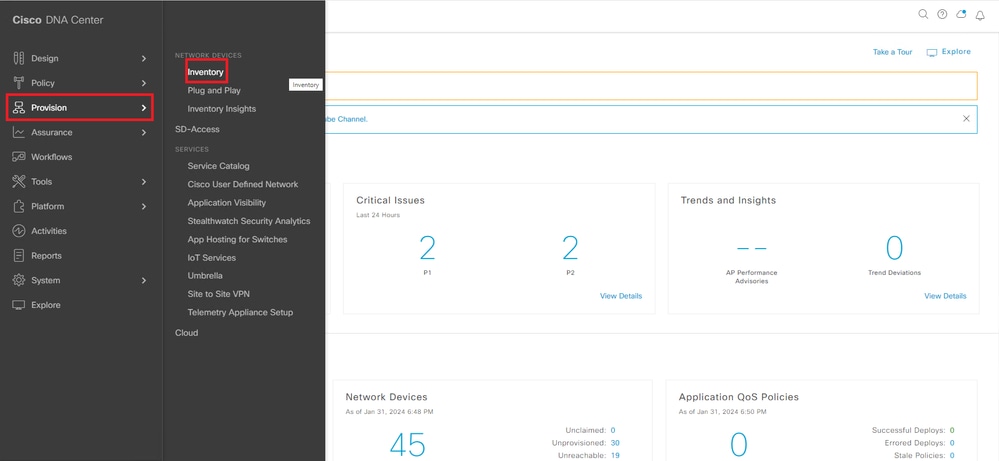Dismiss the blue banner with X
This screenshot has width=999, height=461.
pyautogui.click(x=967, y=118)
